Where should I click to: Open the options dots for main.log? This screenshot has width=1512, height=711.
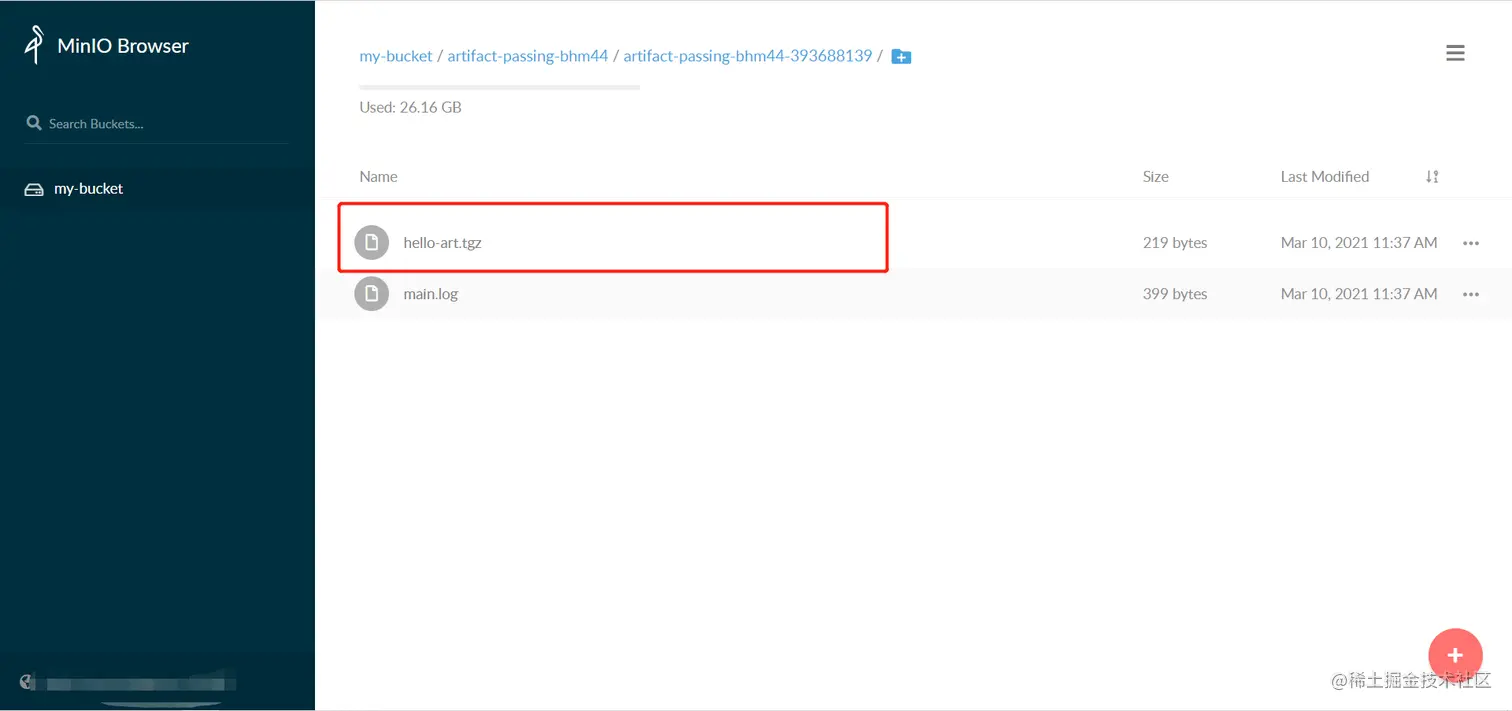tap(1470, 295)
